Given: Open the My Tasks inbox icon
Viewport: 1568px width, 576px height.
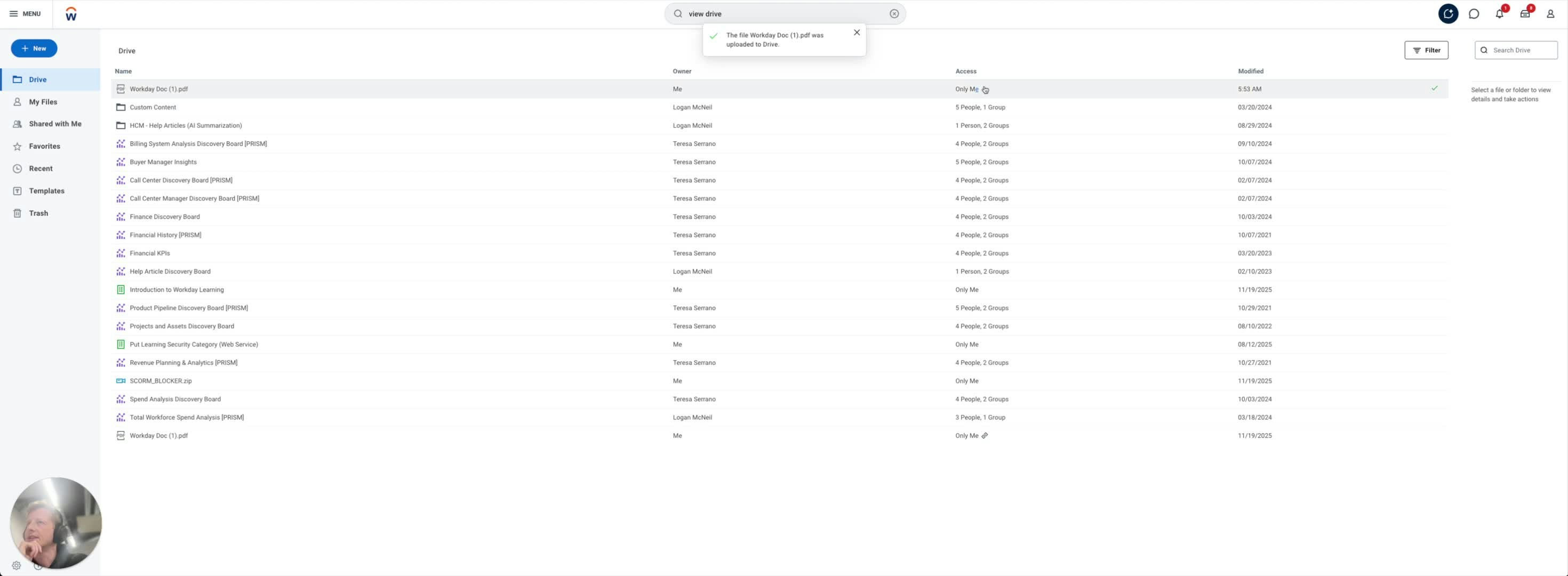Looking at the screenshot, I should point(1525,13).
